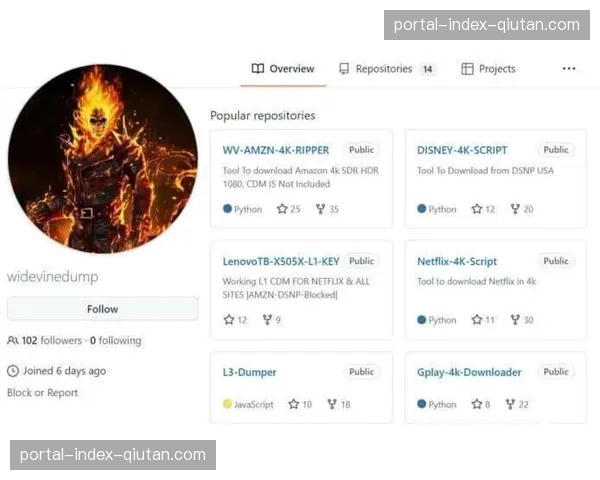Click the widevinedump username
Image resolution: width=600 pixels, height=480 pixels.
point(52,276)
